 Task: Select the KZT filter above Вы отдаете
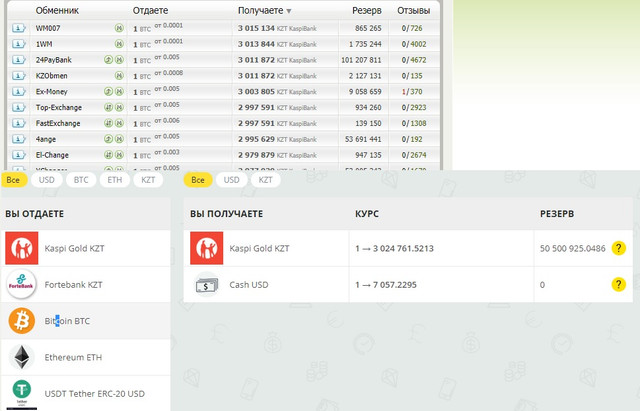[148, 180]
